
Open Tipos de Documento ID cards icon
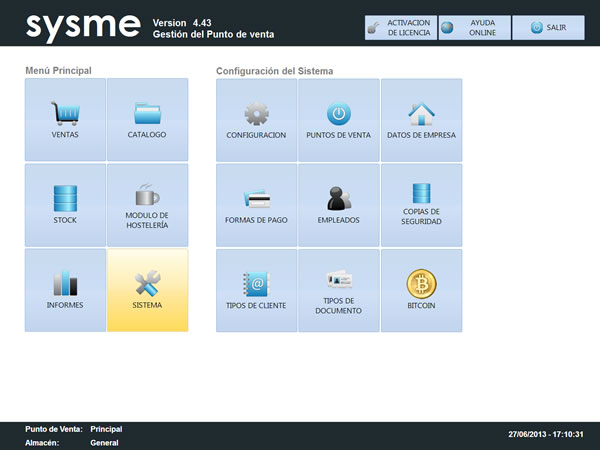[x=339, y=279]
